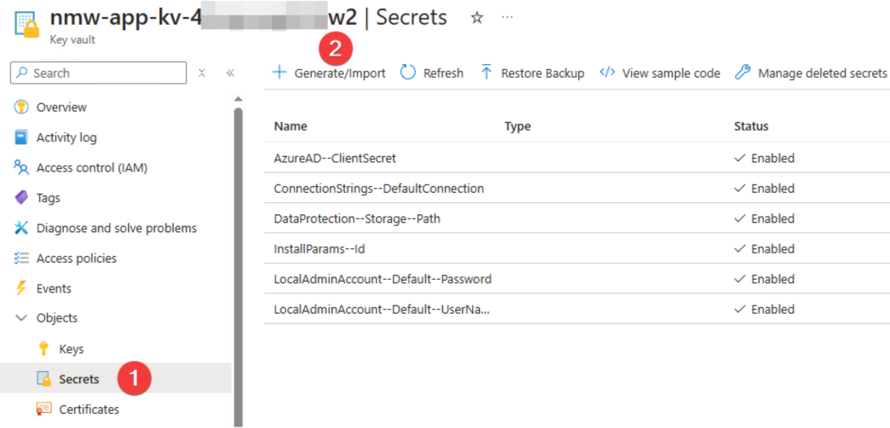Open Diagnose and solve problems
890x428 pixels.
(x=116, y=228)
